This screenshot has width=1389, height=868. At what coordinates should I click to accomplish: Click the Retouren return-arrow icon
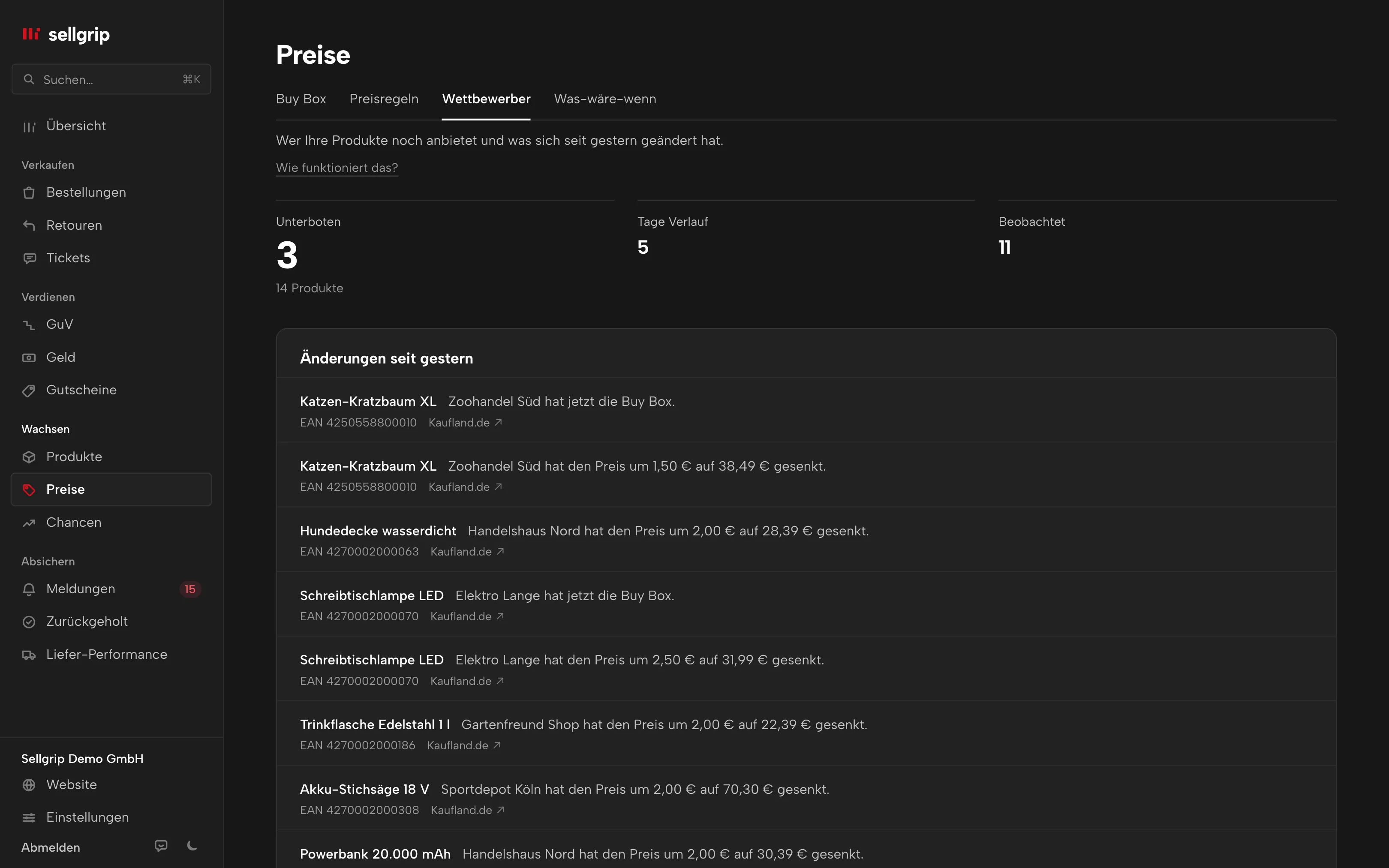29,225
